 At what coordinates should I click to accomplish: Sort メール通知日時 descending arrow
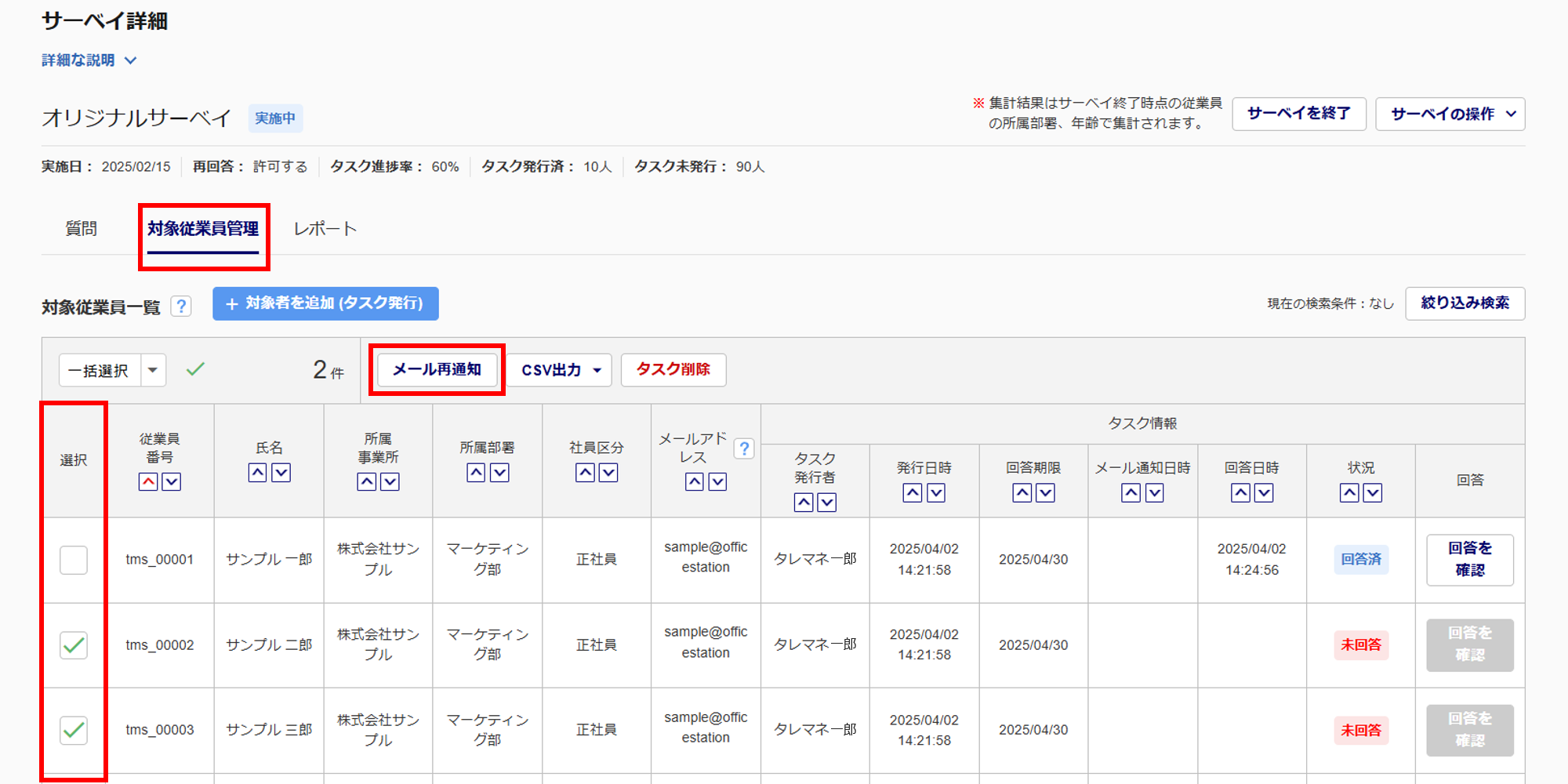point(1154,492)
